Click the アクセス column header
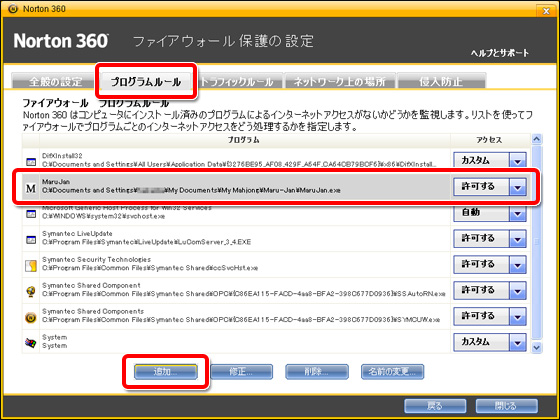 pyautogui.click(x=489, y=140)
